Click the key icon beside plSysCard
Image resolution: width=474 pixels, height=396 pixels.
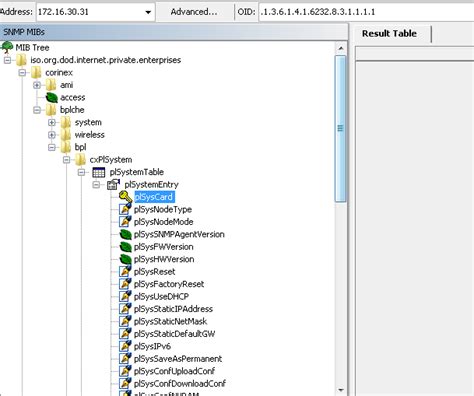[126, 197]
